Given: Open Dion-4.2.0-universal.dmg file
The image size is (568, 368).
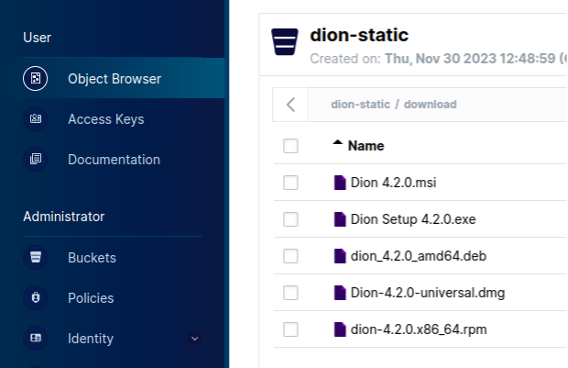Looking at the screenshot, I should (427, 293).
